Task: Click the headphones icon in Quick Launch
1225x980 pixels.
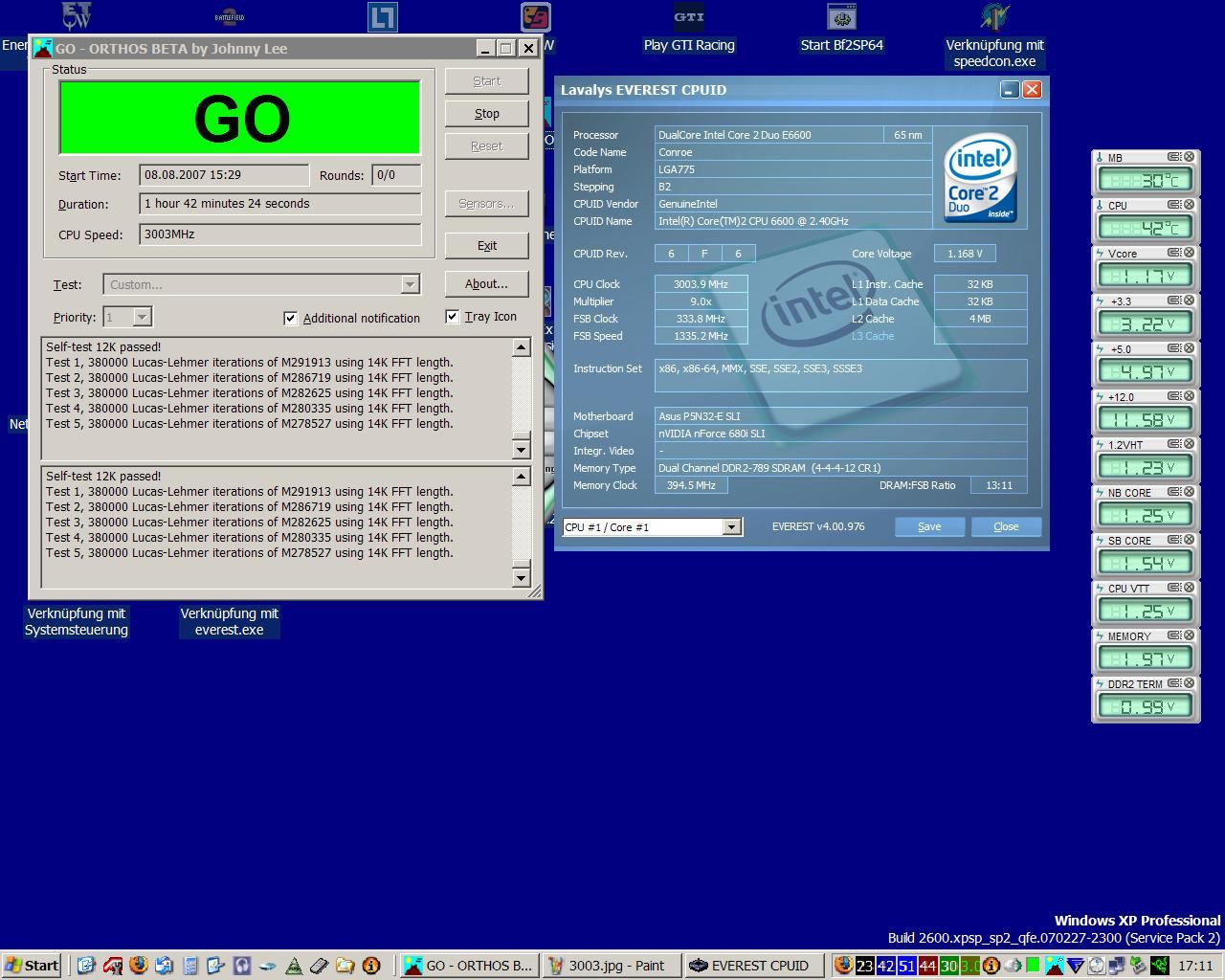Action: coord(242,966)
